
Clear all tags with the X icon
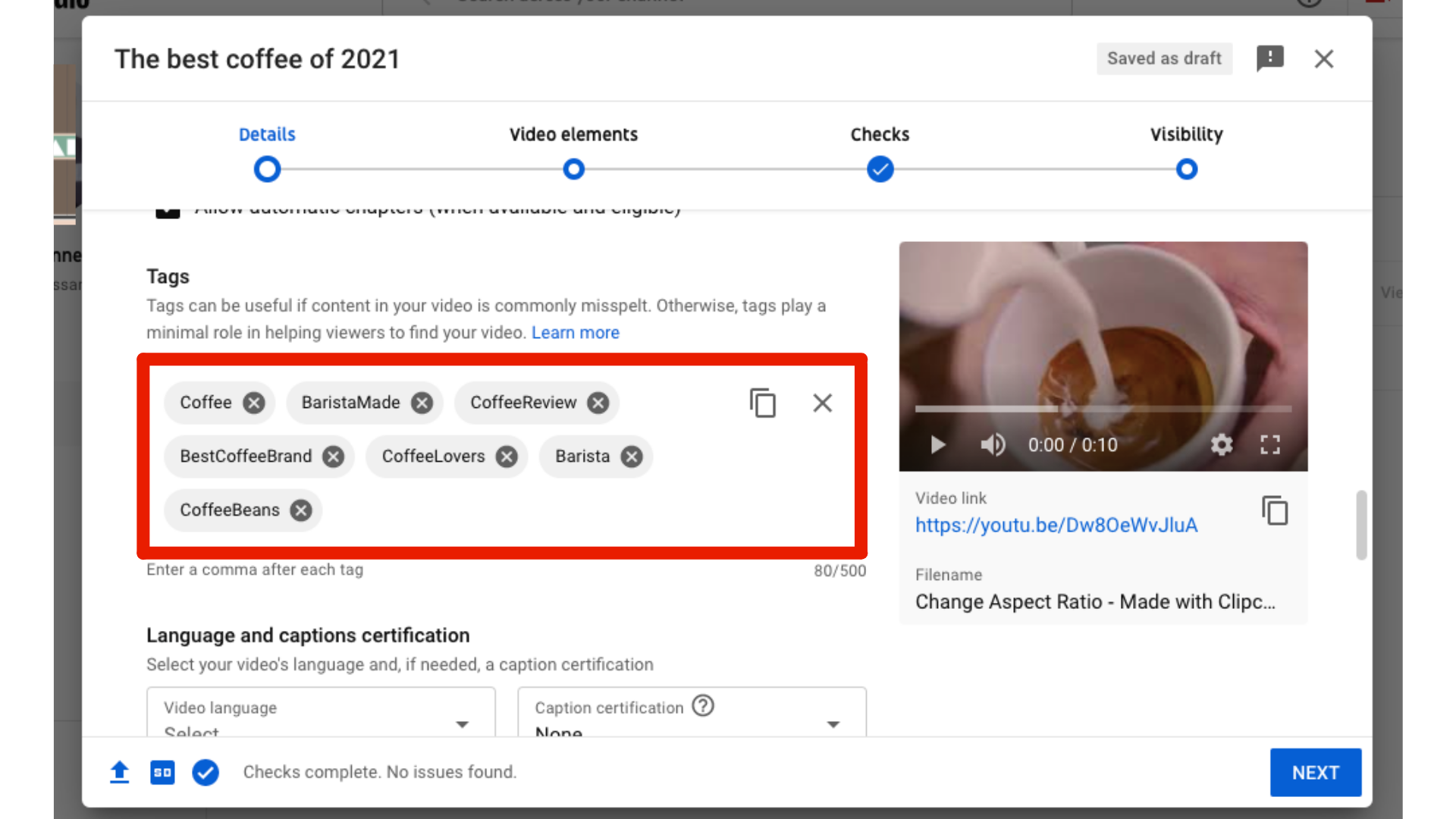[823, 403]
